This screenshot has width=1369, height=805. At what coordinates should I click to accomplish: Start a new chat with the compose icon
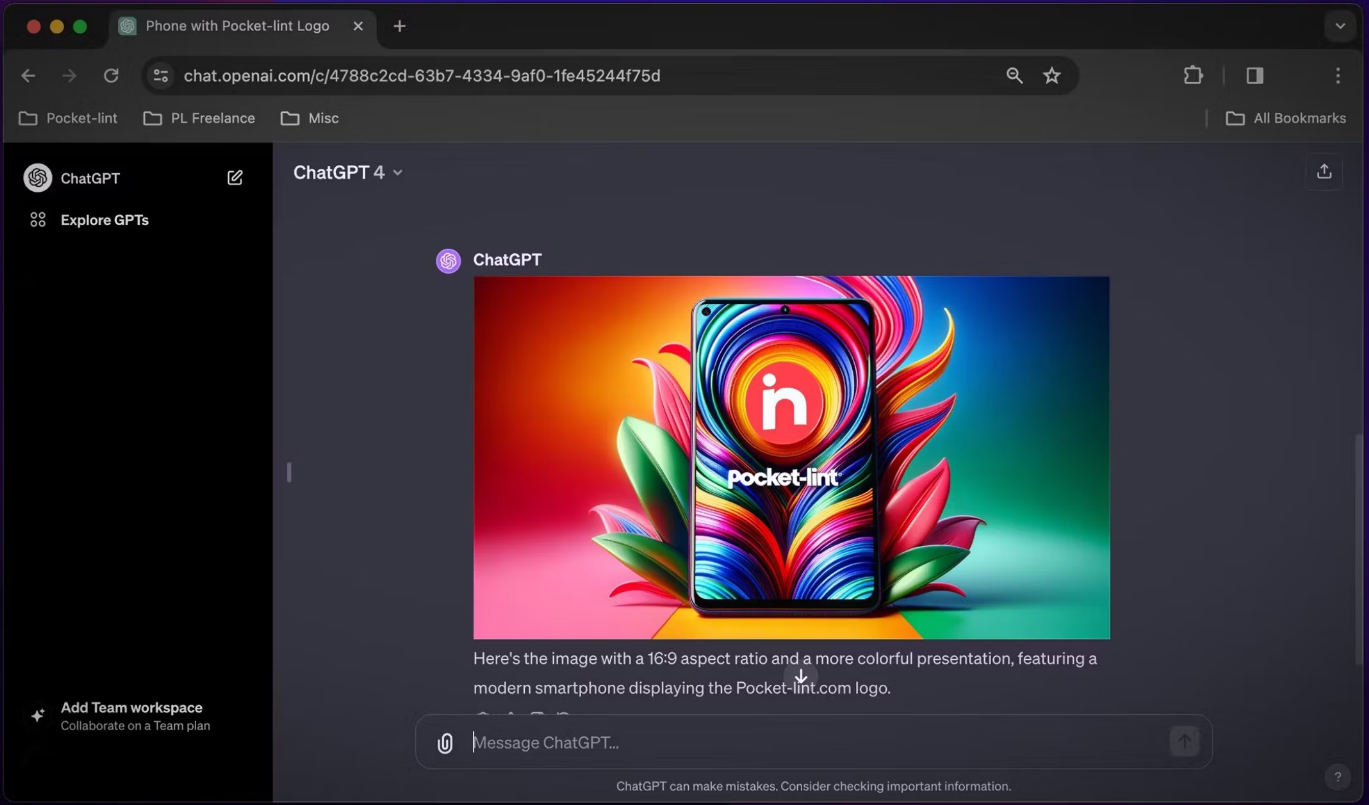(235, 178)
